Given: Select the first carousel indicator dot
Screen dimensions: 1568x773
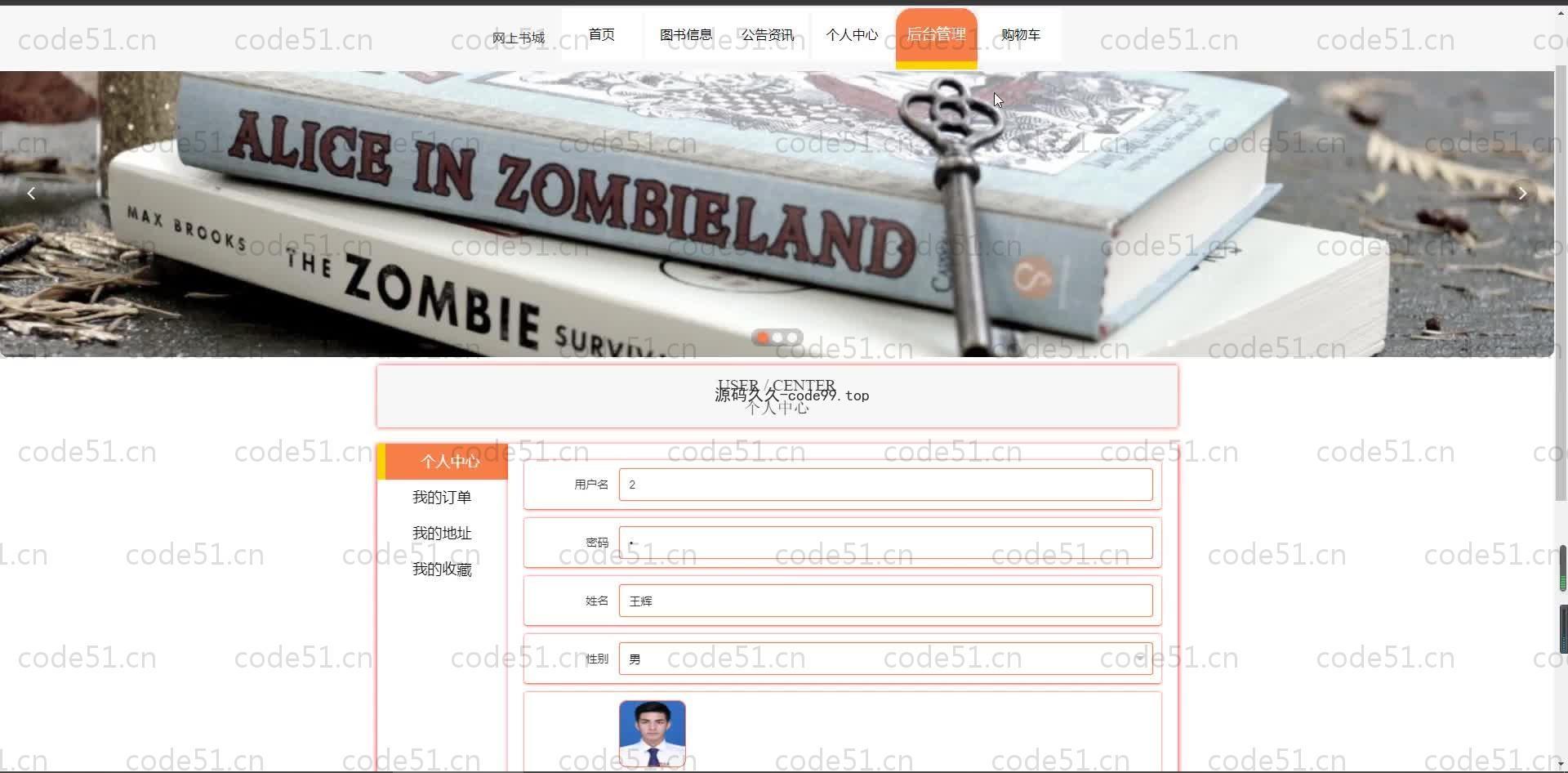Looking at the screenshot, I should click(762, 337).
